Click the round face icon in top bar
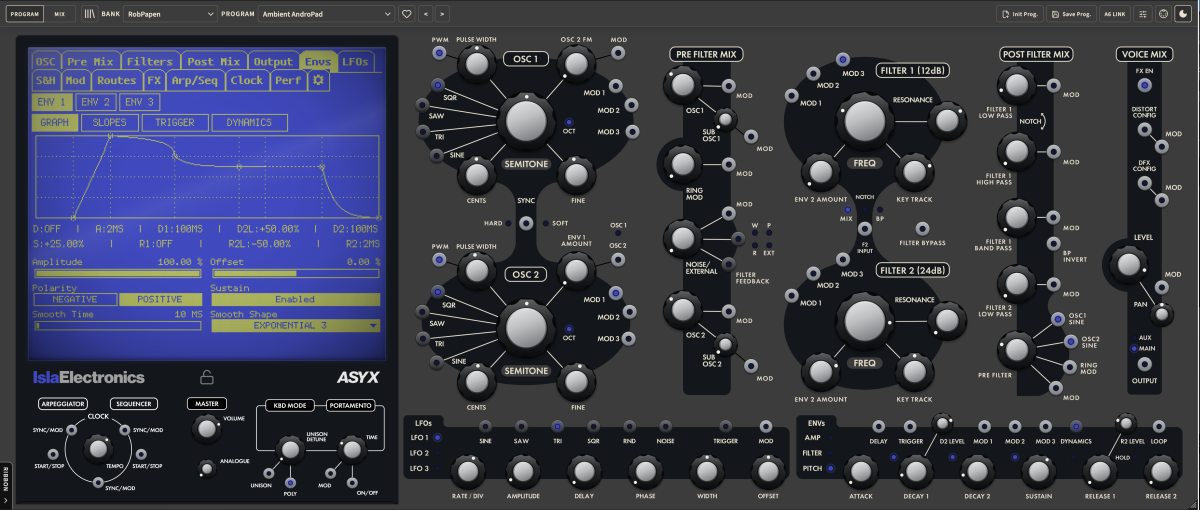This screenshot has height=510, width=1200. coord(1163,14)
